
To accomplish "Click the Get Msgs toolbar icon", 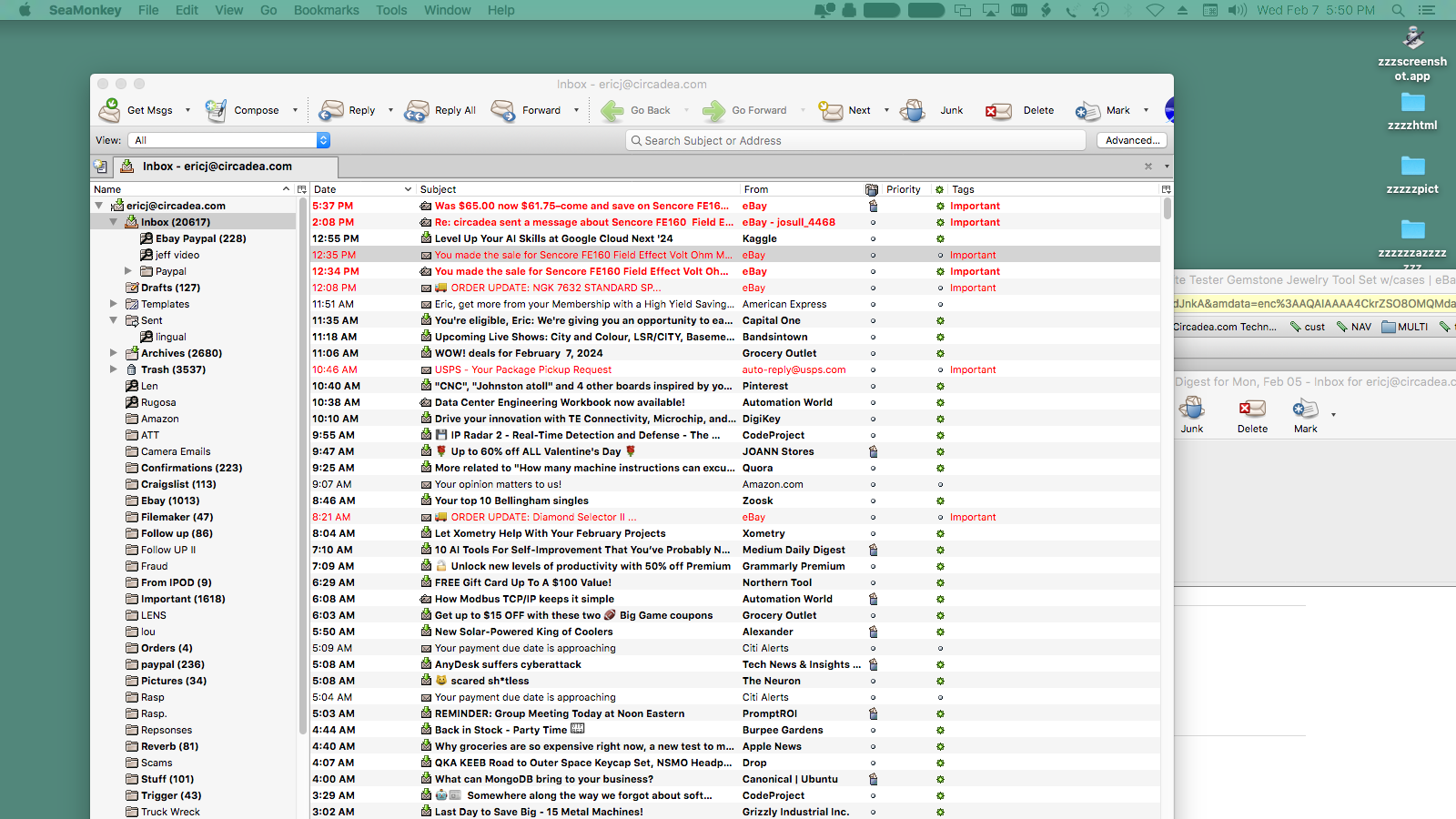I will tap(110, 110).
